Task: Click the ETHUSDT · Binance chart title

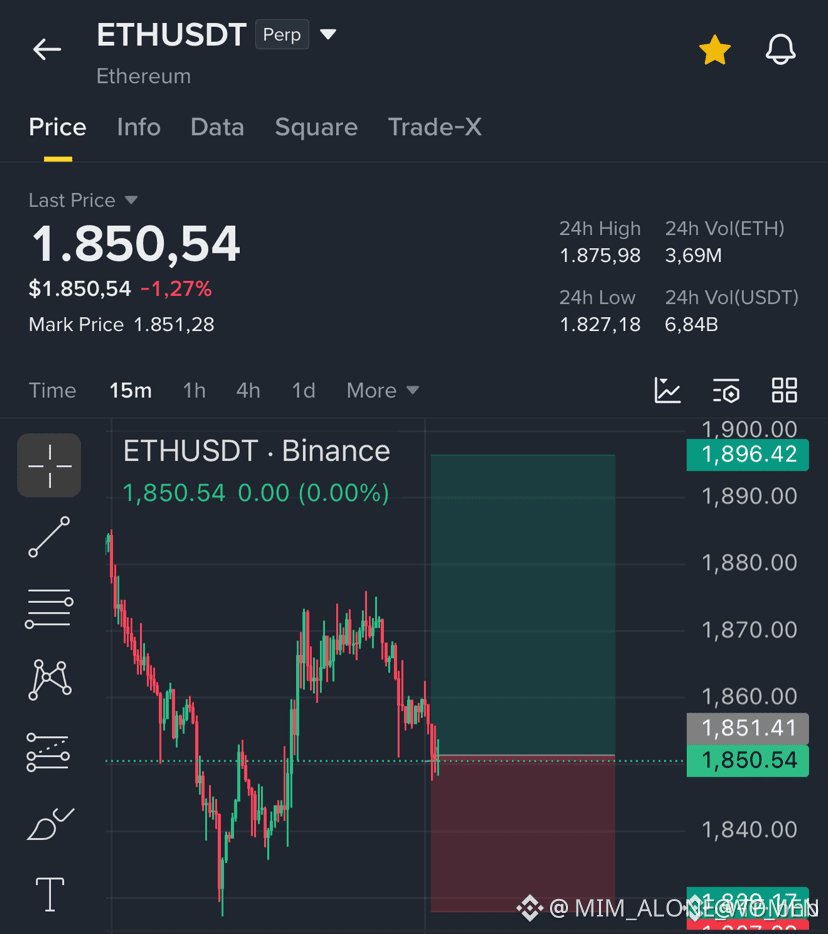Action: [256, 451]
